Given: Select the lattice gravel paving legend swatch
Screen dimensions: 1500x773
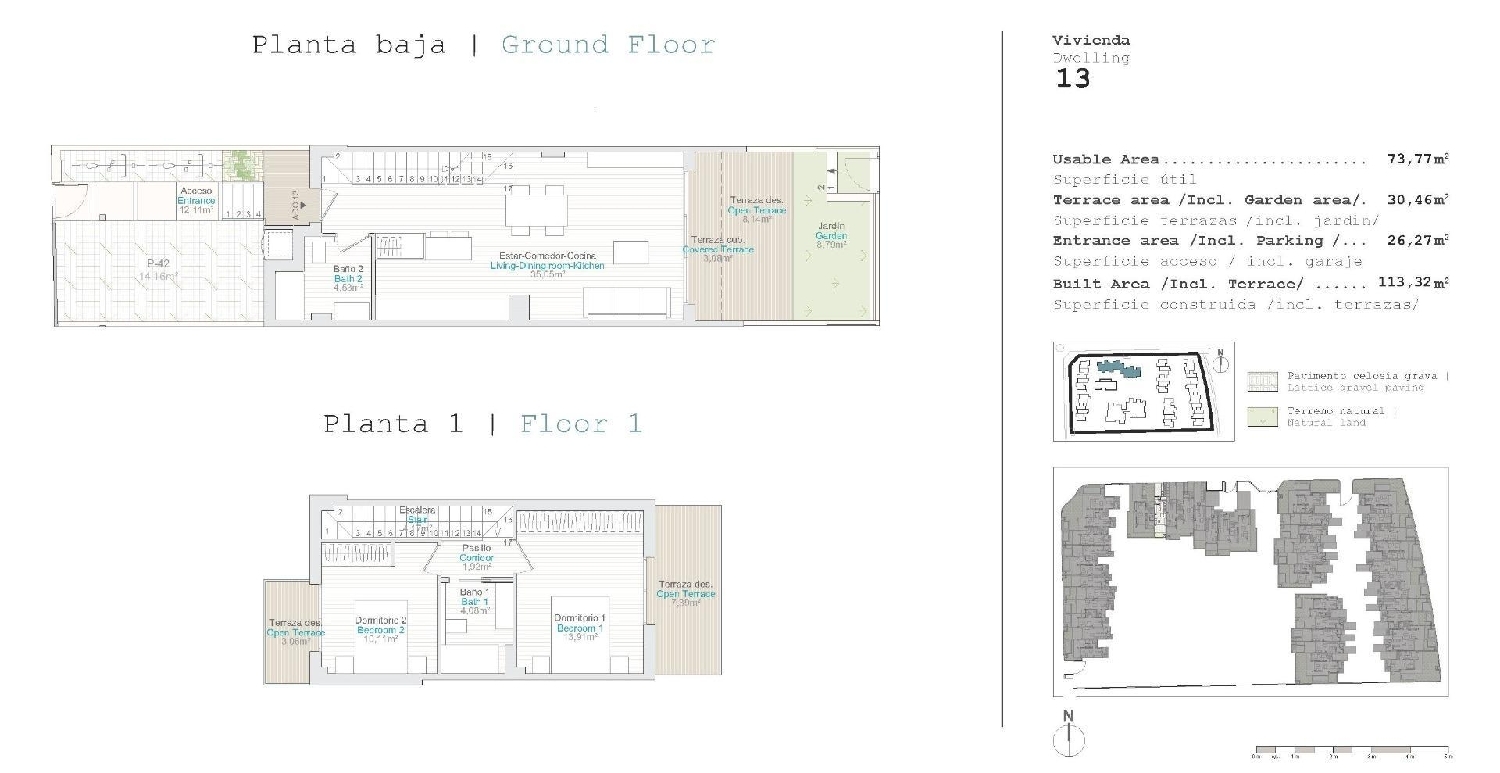Looking at the screenshot, I should click(1262, 381).
